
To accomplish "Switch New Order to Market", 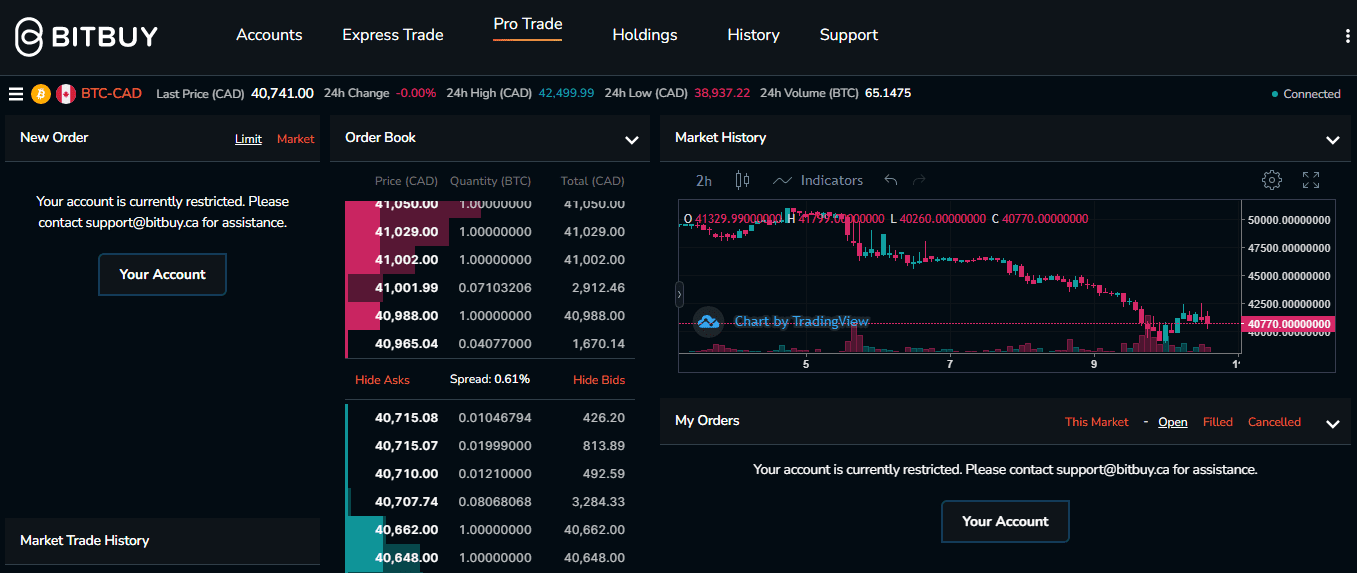I will (296, 139).
